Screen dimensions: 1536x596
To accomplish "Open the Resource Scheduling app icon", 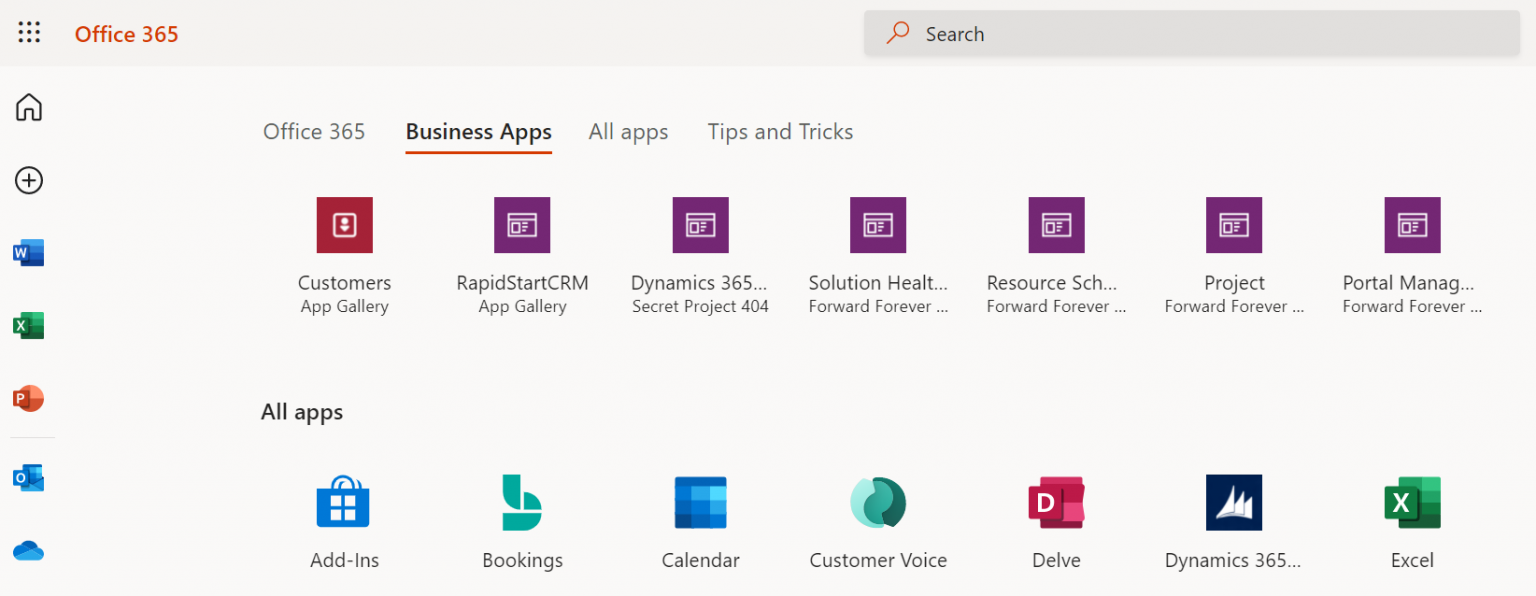I will (1056, 225).
